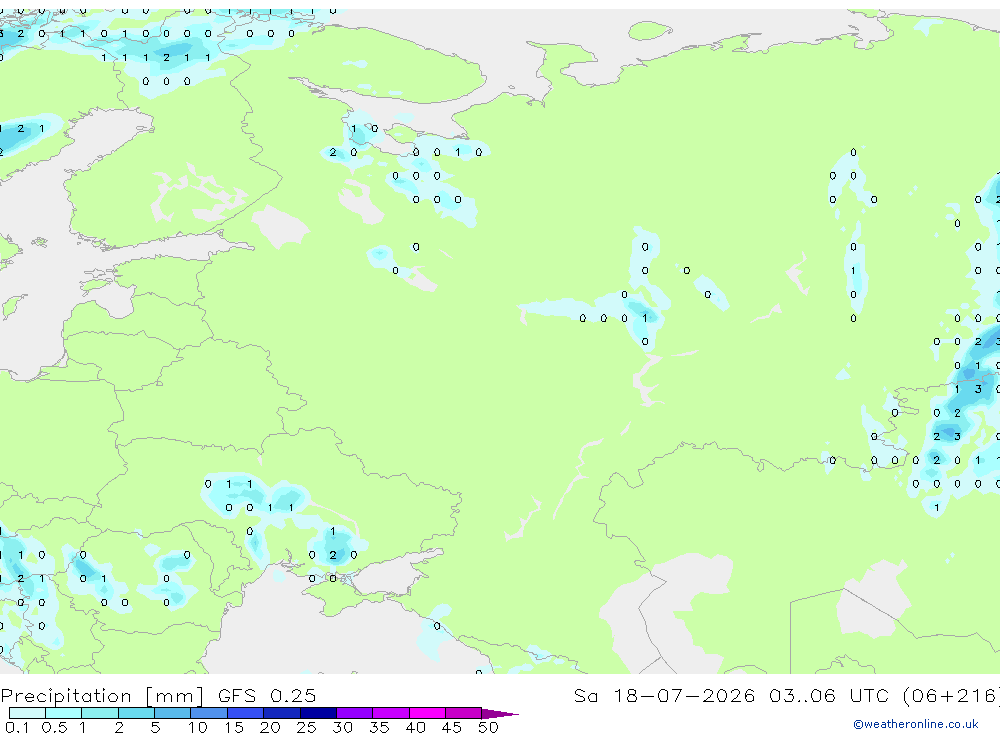Click the legend swatch between 10 and 15
Viewport: 1000px width, 733px height.
(209, 713)
